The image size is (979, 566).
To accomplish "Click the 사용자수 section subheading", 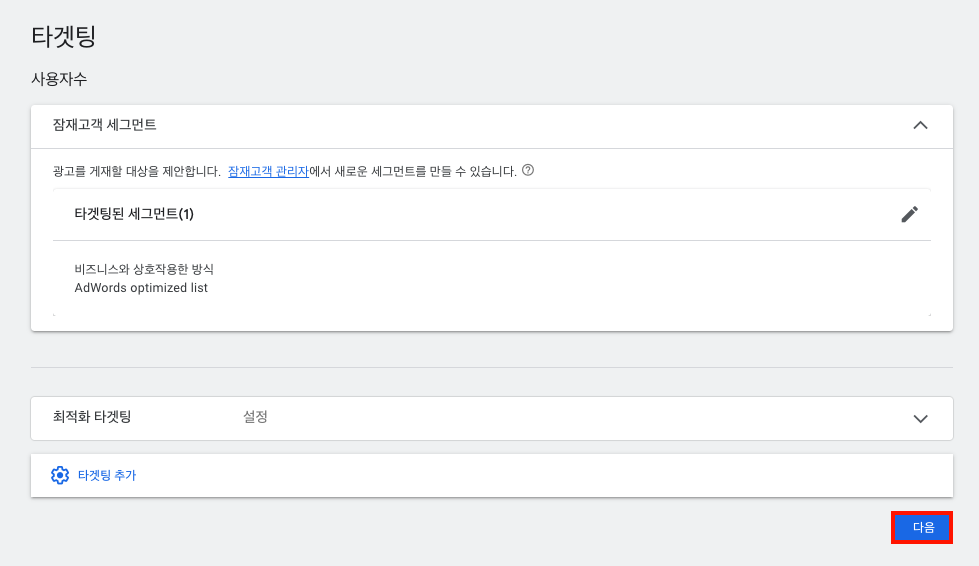I will pos(59,79).
